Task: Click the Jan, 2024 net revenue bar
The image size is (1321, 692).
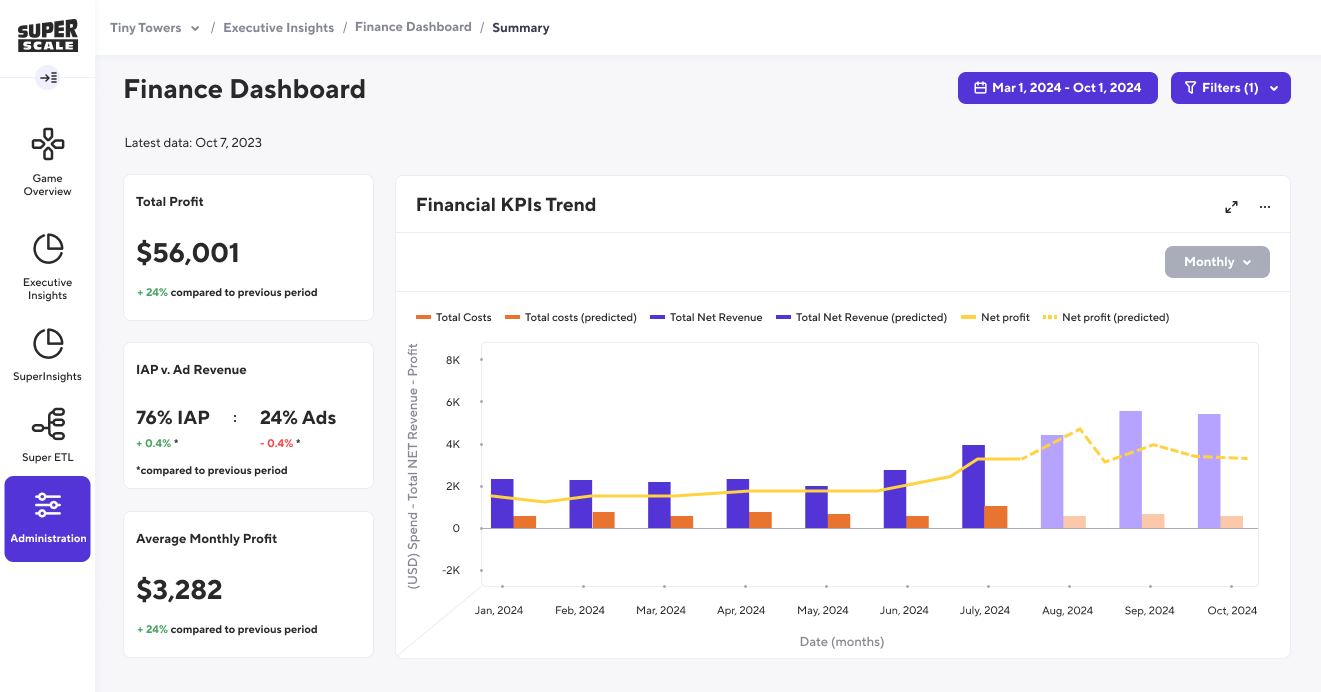Action: 502,503
